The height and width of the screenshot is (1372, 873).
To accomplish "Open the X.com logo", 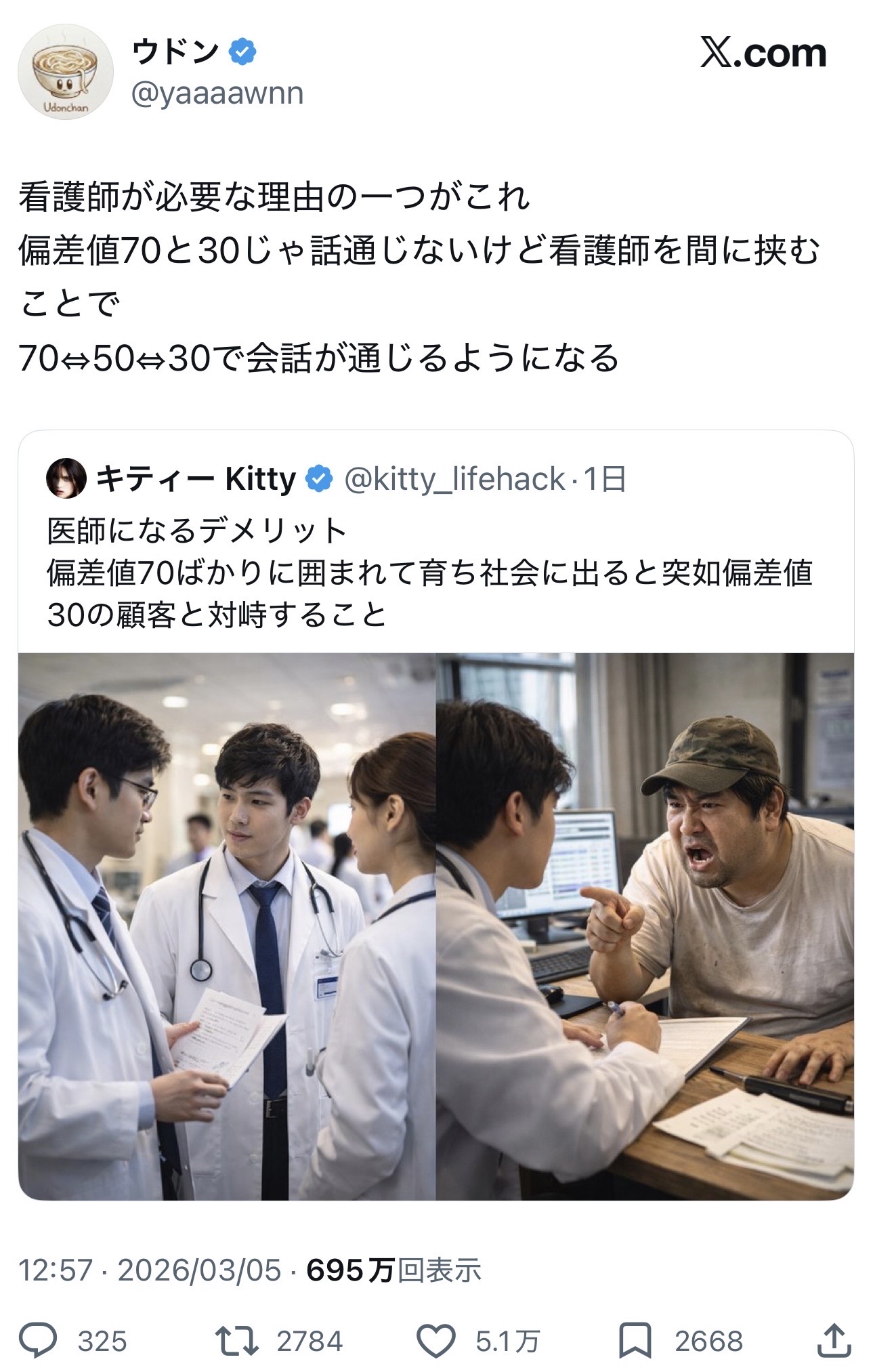I will coord(763,53).
